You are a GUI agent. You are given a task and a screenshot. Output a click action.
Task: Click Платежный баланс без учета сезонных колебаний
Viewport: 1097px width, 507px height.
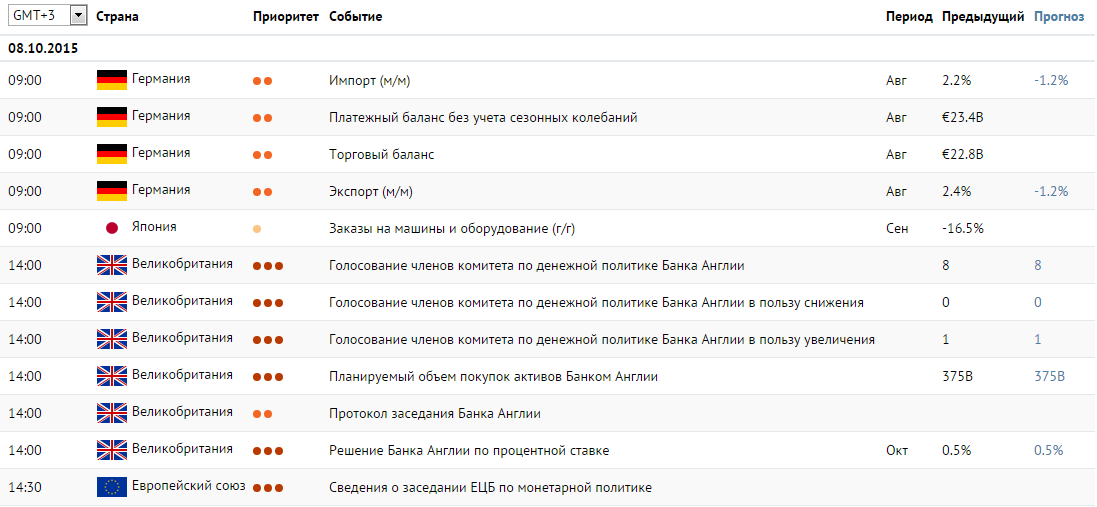[x=483, y=117]
